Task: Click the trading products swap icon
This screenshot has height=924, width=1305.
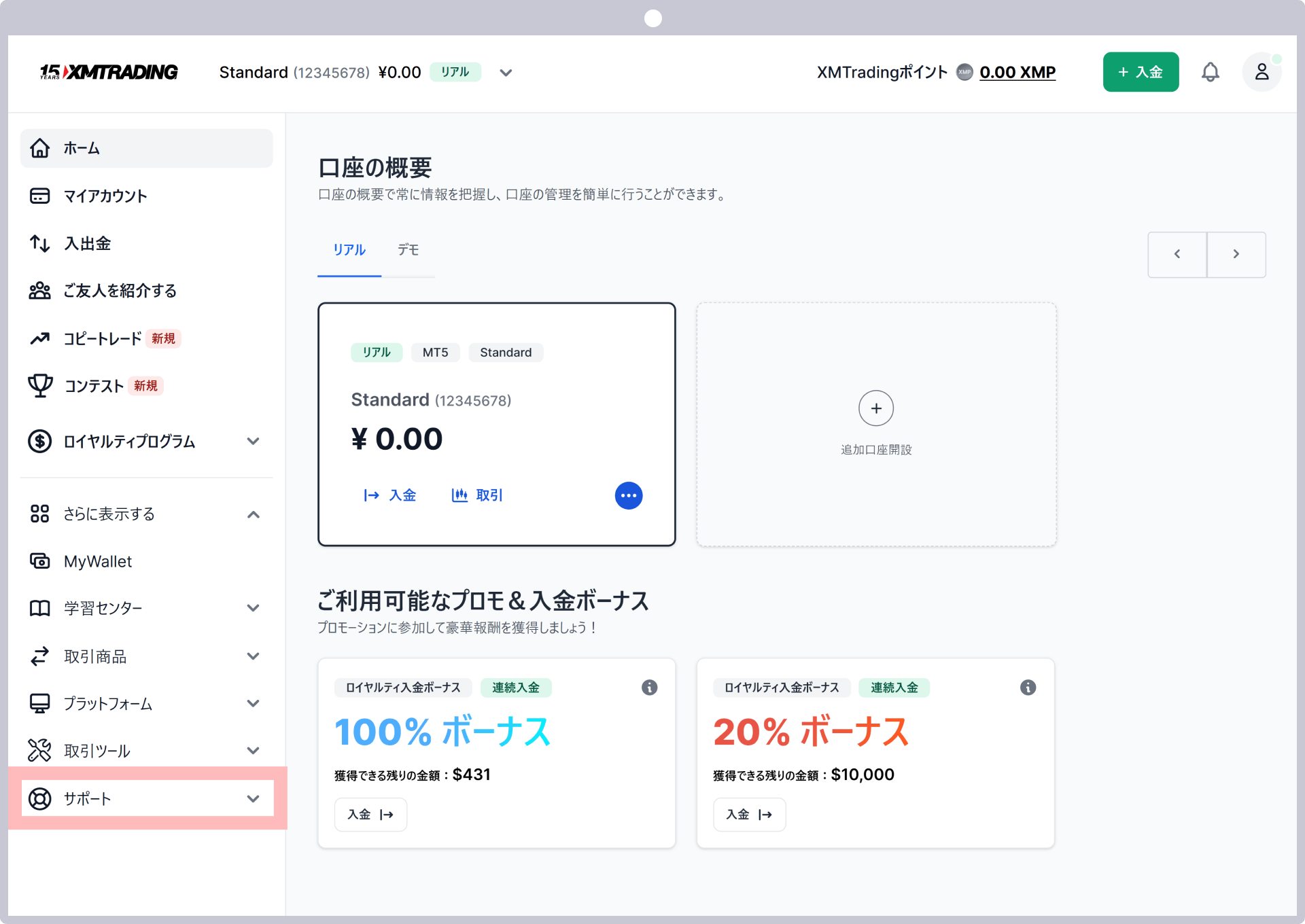Action: click(x=40, y=656)
